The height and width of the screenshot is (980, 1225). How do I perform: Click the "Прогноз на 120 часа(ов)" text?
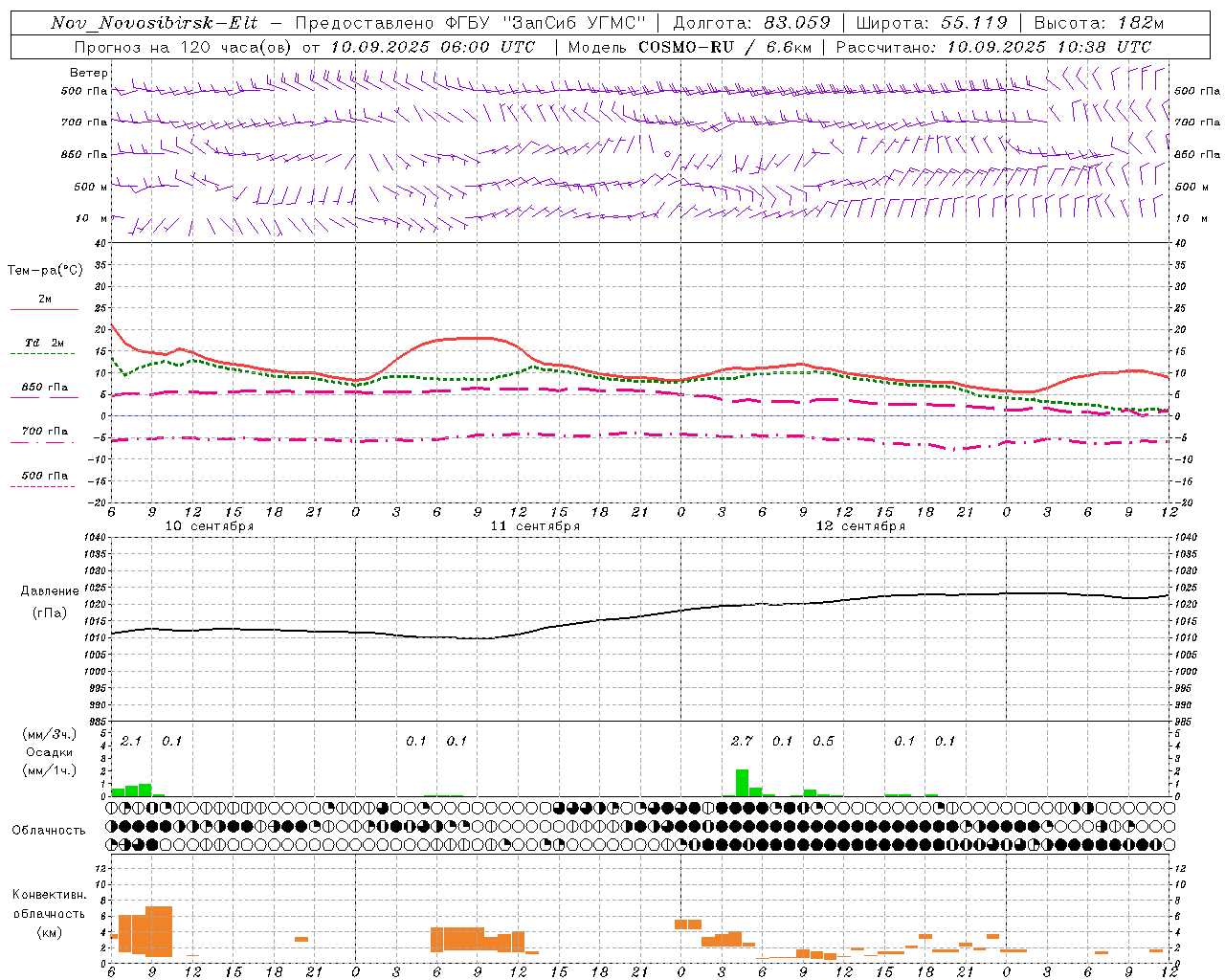(x=184, y=47)
